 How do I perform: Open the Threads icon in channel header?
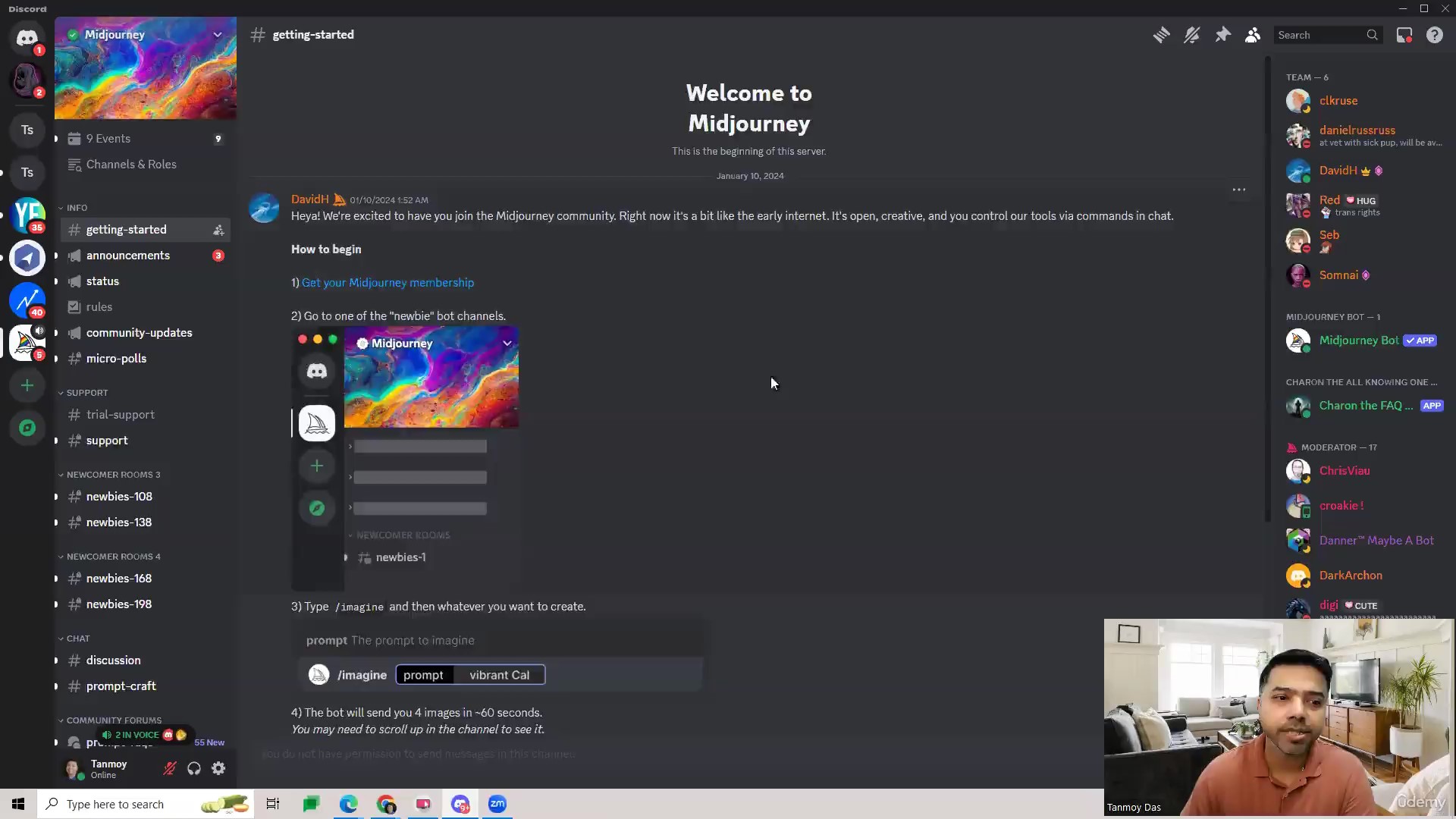click(x=1161, y=35)
